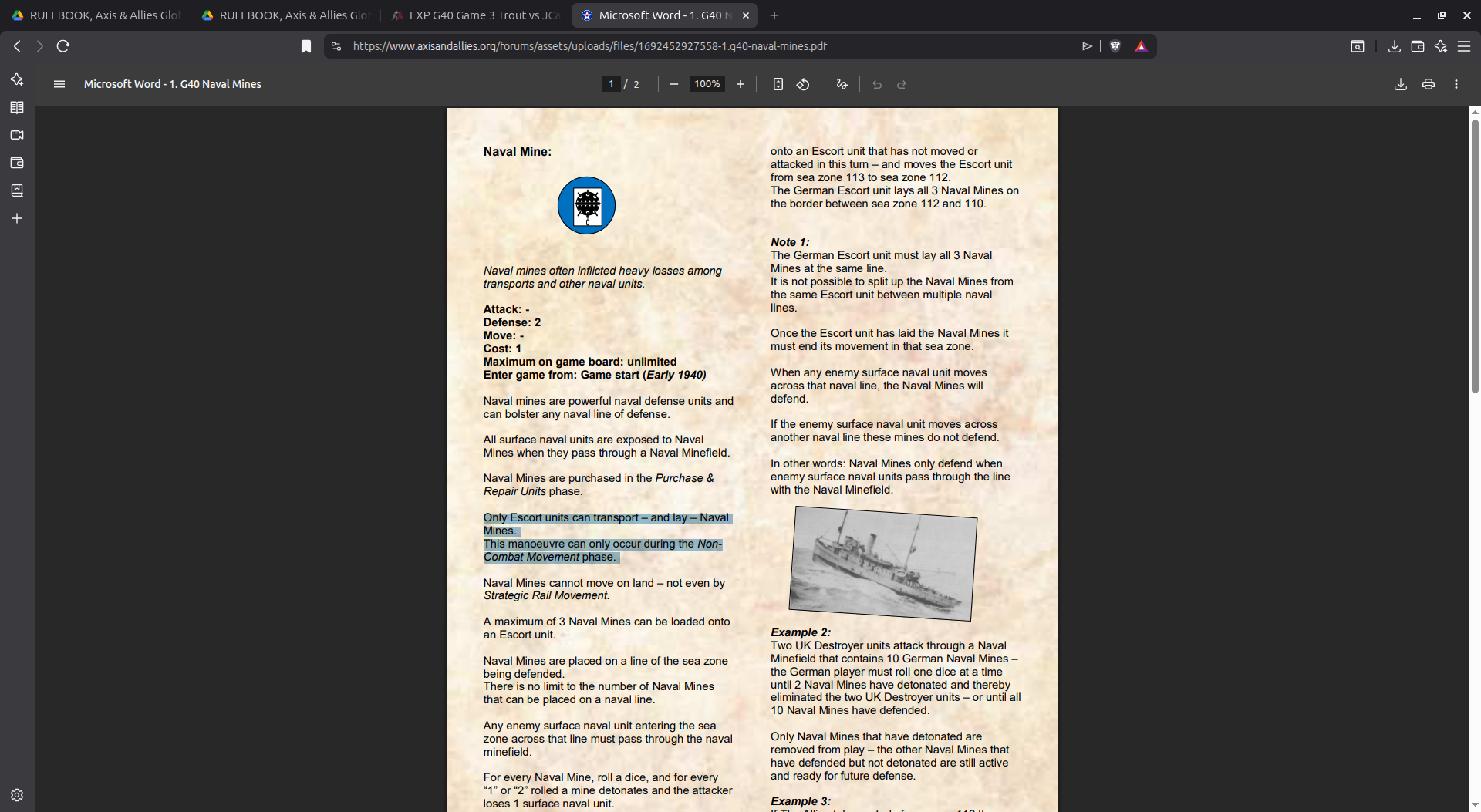Screen dimensions: 1481x812
Task: Toggle fit-to-page view mode
Action: [778, 84]
